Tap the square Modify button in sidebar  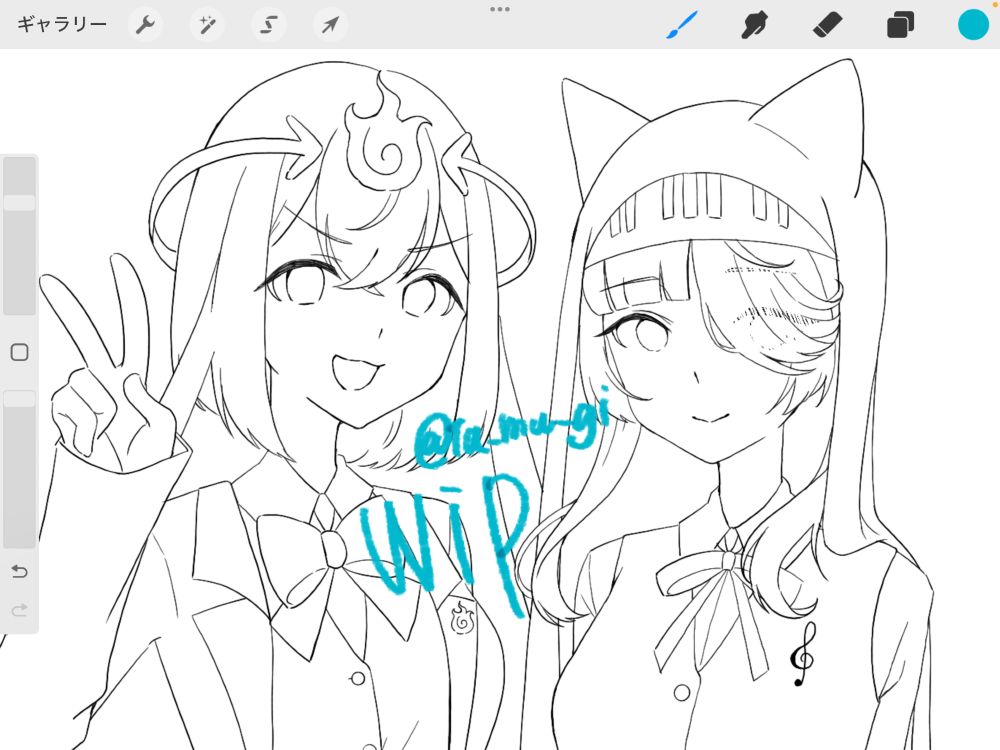[x=20, y=352]
